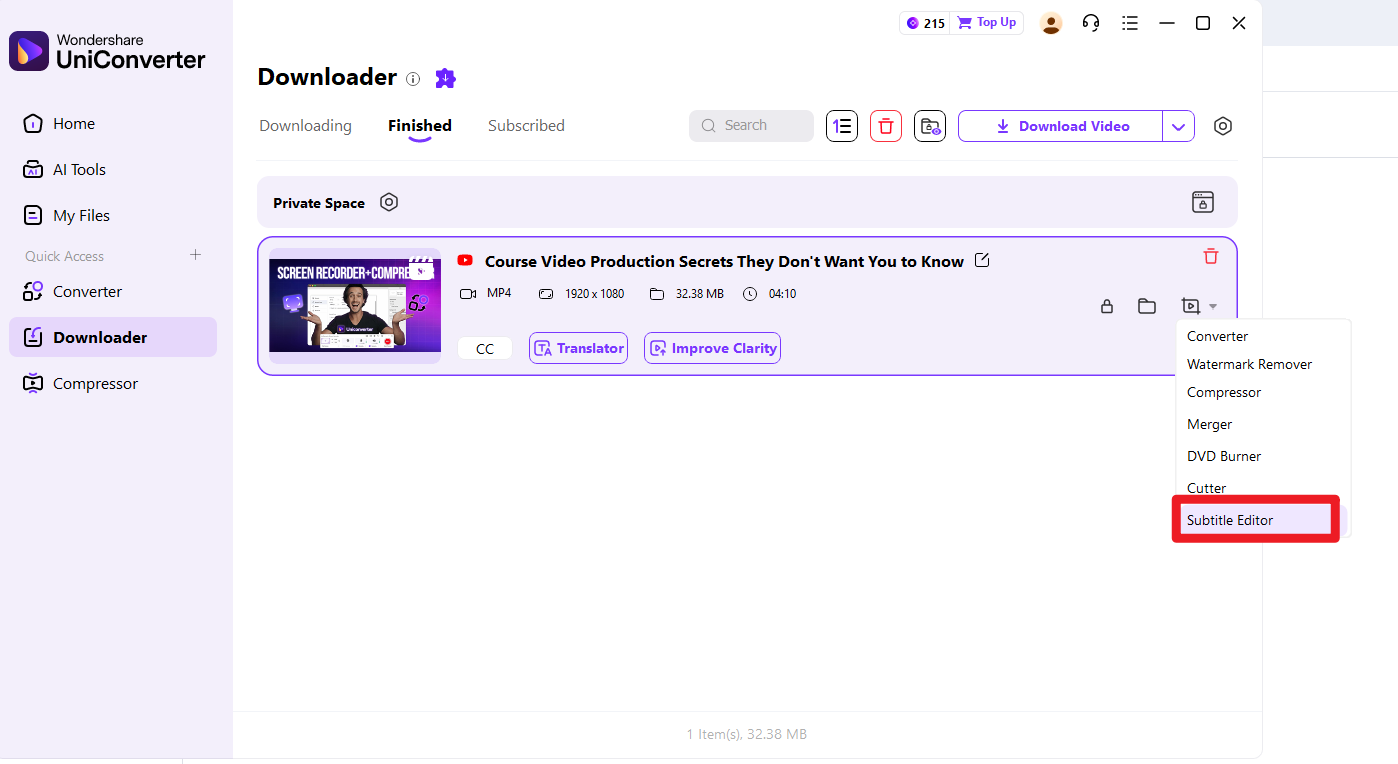This screenshot has width=1398, height=764.
Task: Open the main menu list icon
Action: (x=1130, y=23)
